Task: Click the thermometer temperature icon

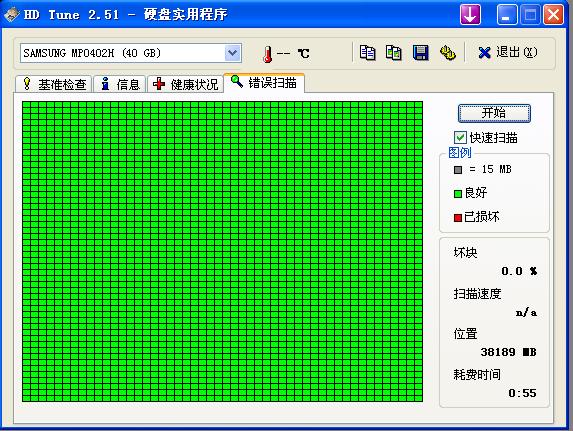Action: point(268,54)
